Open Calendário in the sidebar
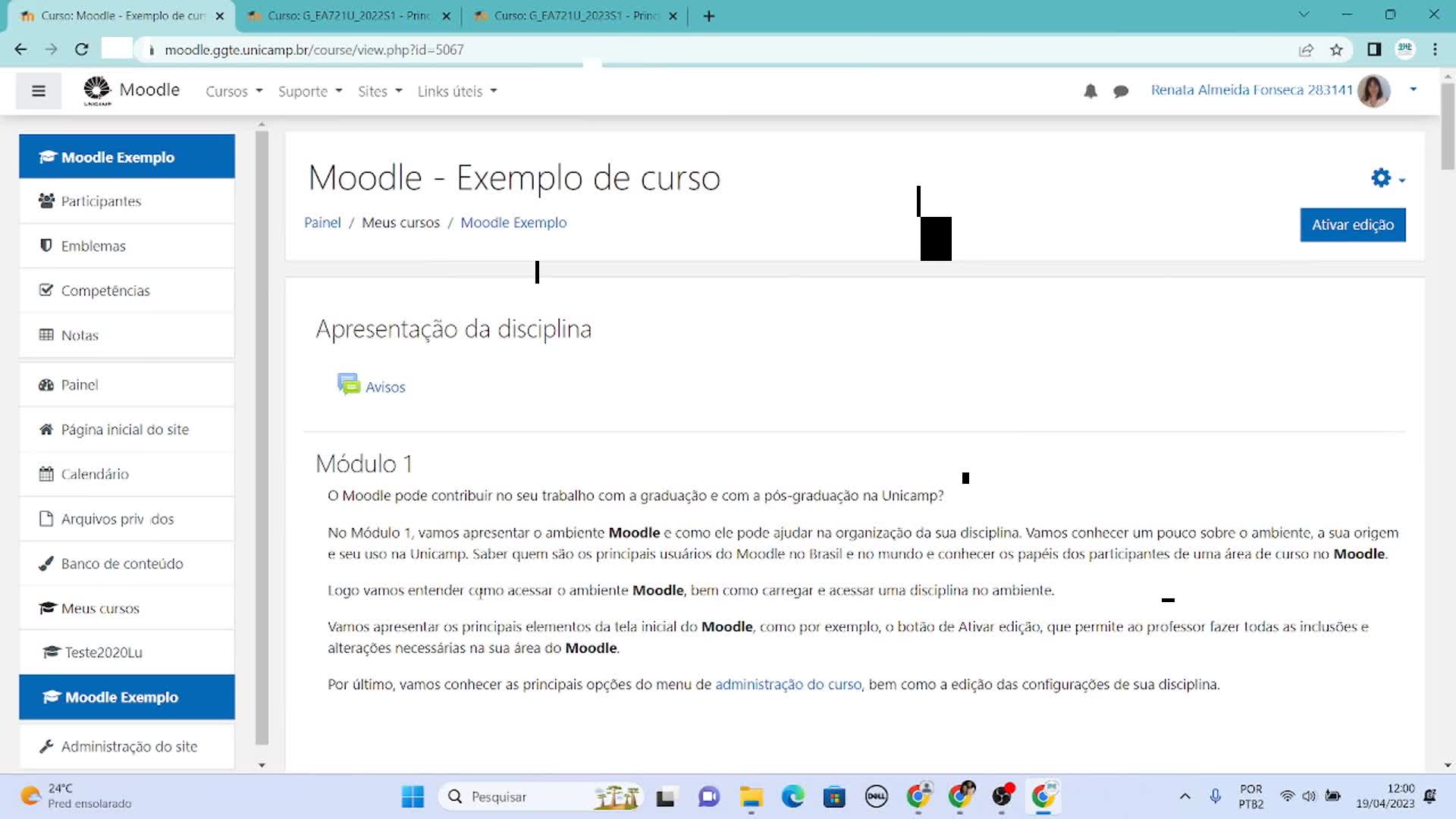 click(x=127, y=474)
